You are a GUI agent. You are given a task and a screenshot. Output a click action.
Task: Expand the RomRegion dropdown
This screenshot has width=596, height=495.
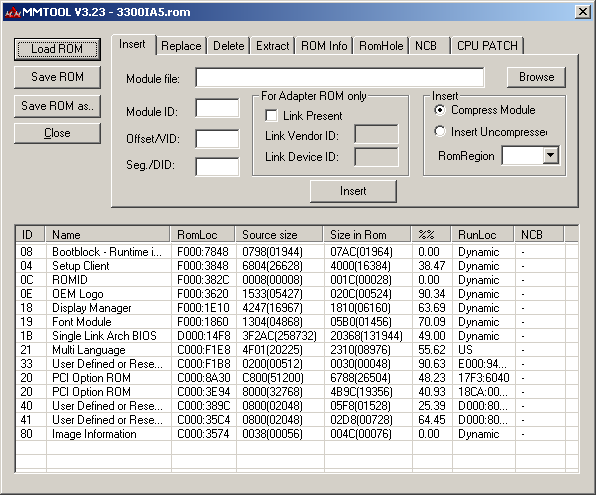click(x=550, y=155)
